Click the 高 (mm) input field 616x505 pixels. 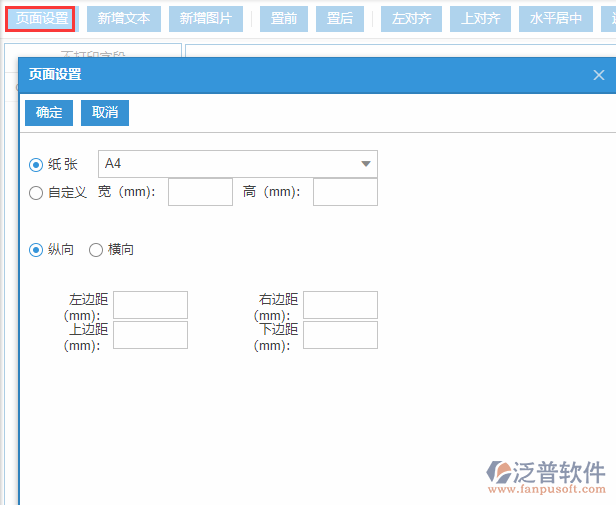click(x=345, y=192)
